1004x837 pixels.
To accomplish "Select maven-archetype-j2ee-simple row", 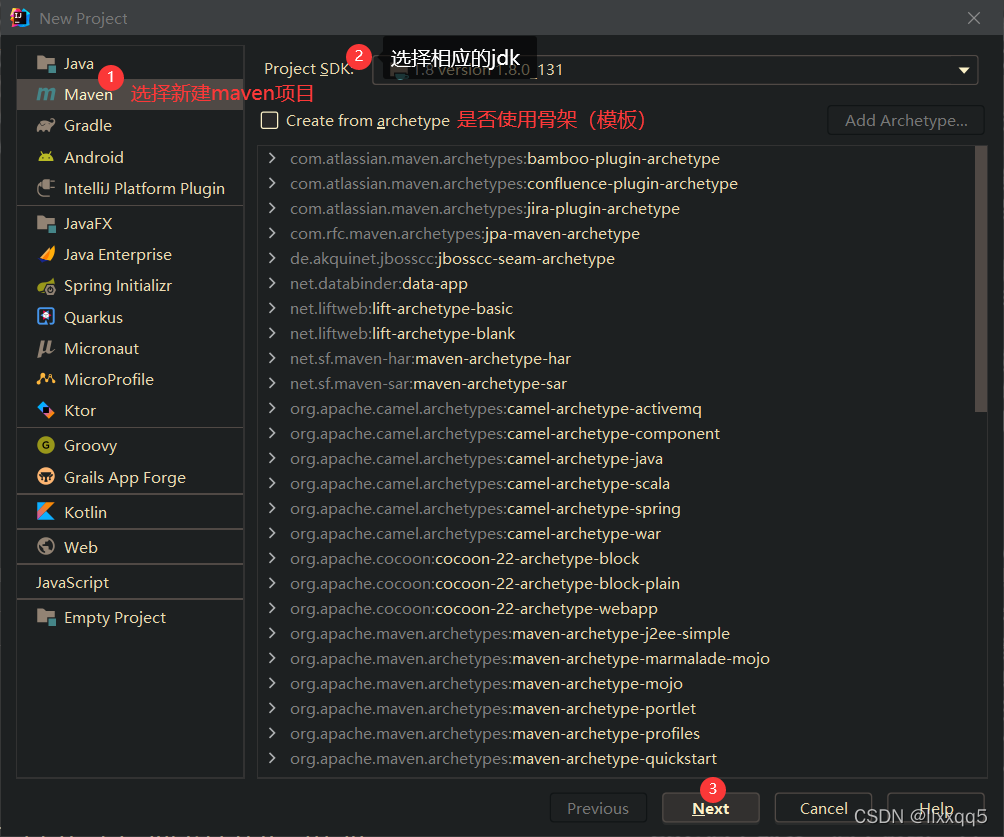I will pos(616,633).
